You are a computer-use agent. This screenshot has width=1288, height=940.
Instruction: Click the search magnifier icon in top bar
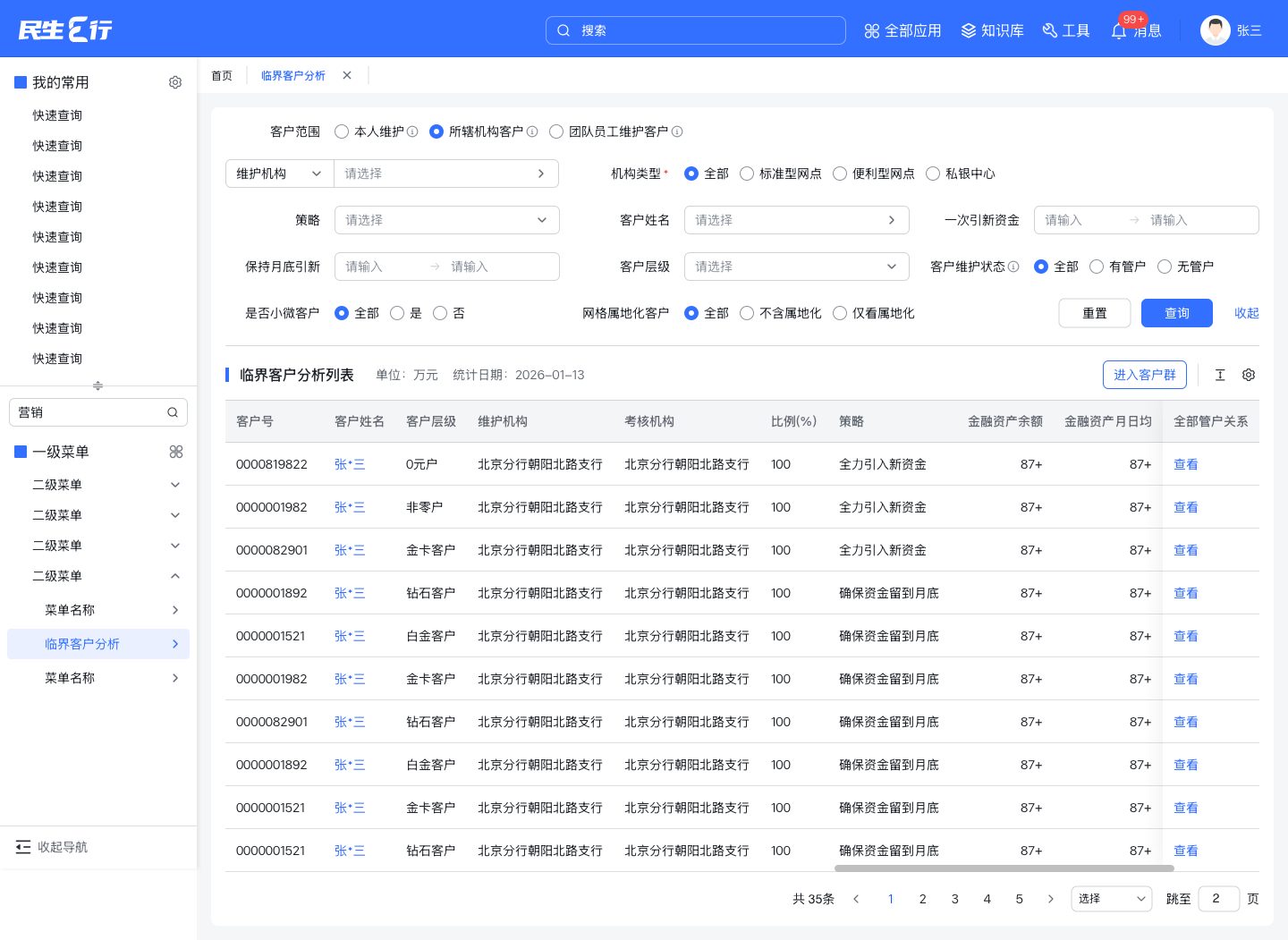(x=563, y=30)
